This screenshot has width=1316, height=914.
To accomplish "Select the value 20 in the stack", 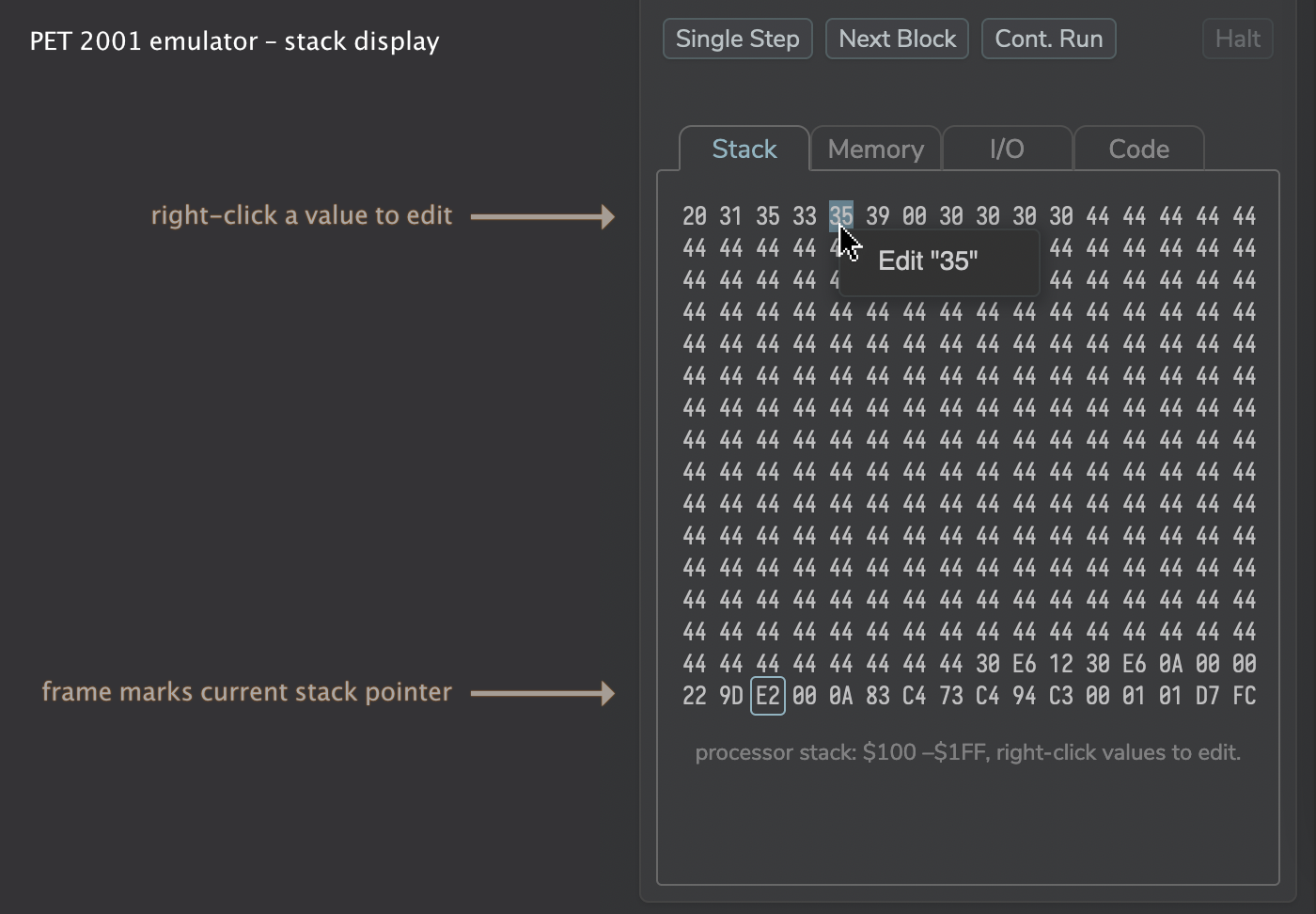I will [695, 216].
